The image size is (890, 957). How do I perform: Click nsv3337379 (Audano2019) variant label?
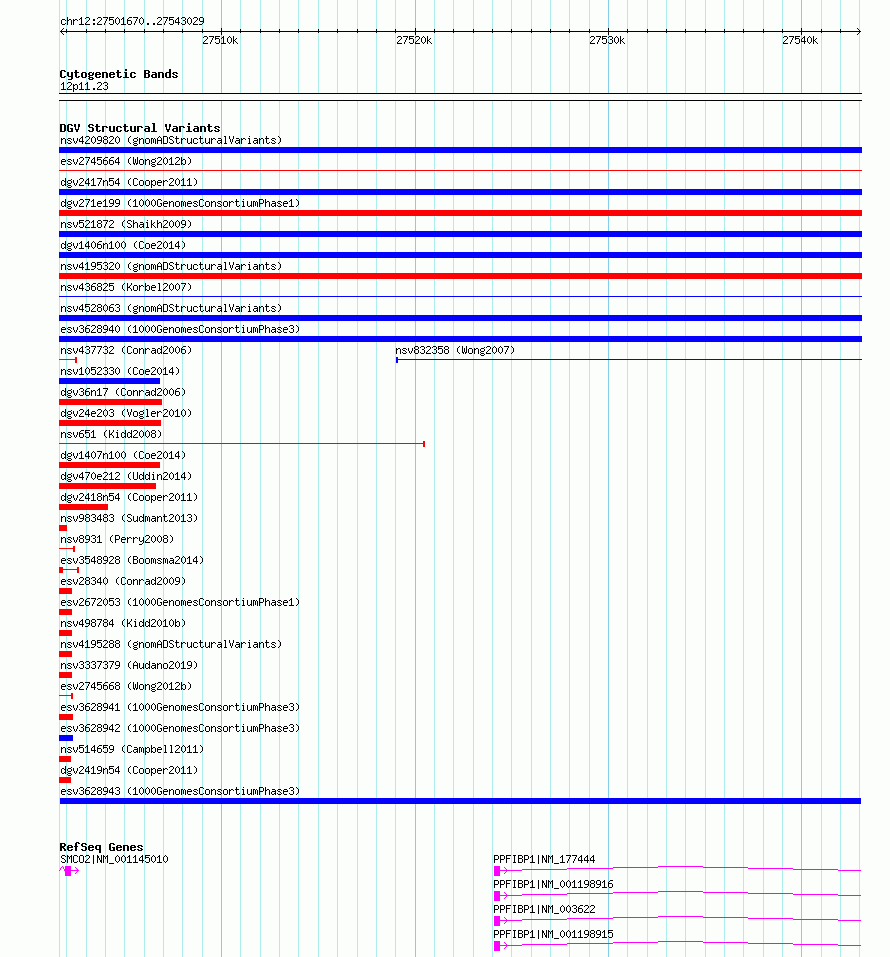(x=129, y=665)
